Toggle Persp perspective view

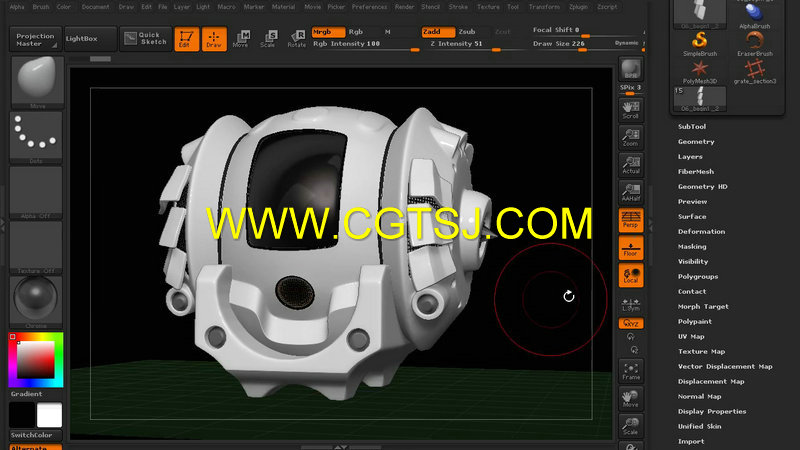click(x=631, y=220)
